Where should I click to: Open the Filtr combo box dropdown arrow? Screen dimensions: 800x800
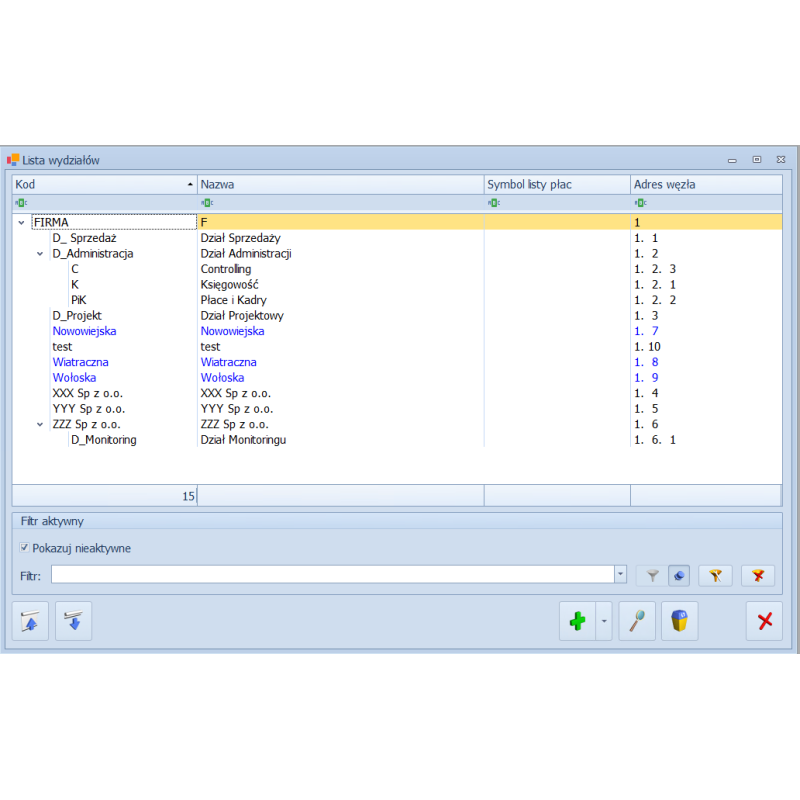click(620, 575)
